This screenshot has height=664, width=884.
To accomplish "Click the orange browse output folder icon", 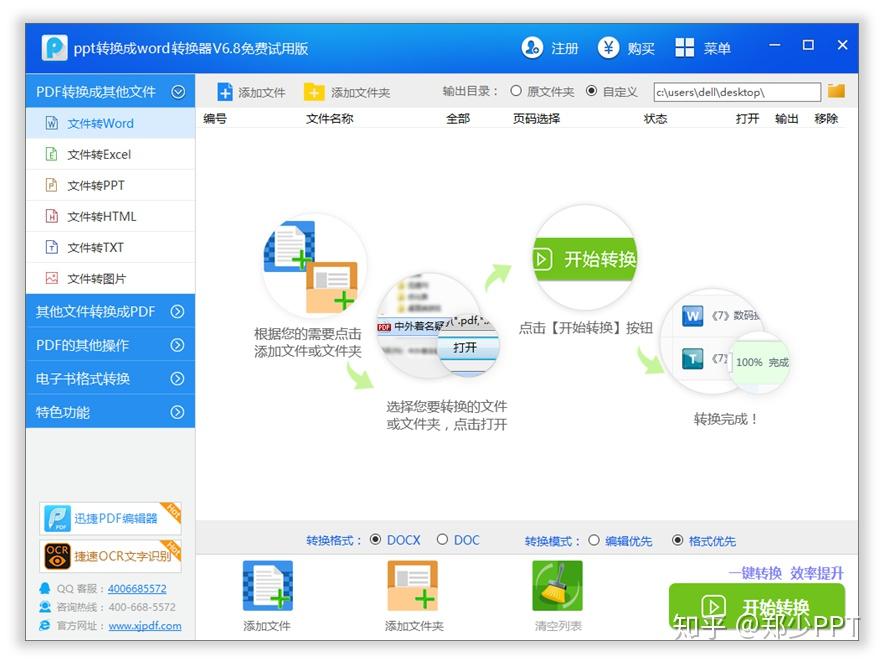I will tap(836, 91).
